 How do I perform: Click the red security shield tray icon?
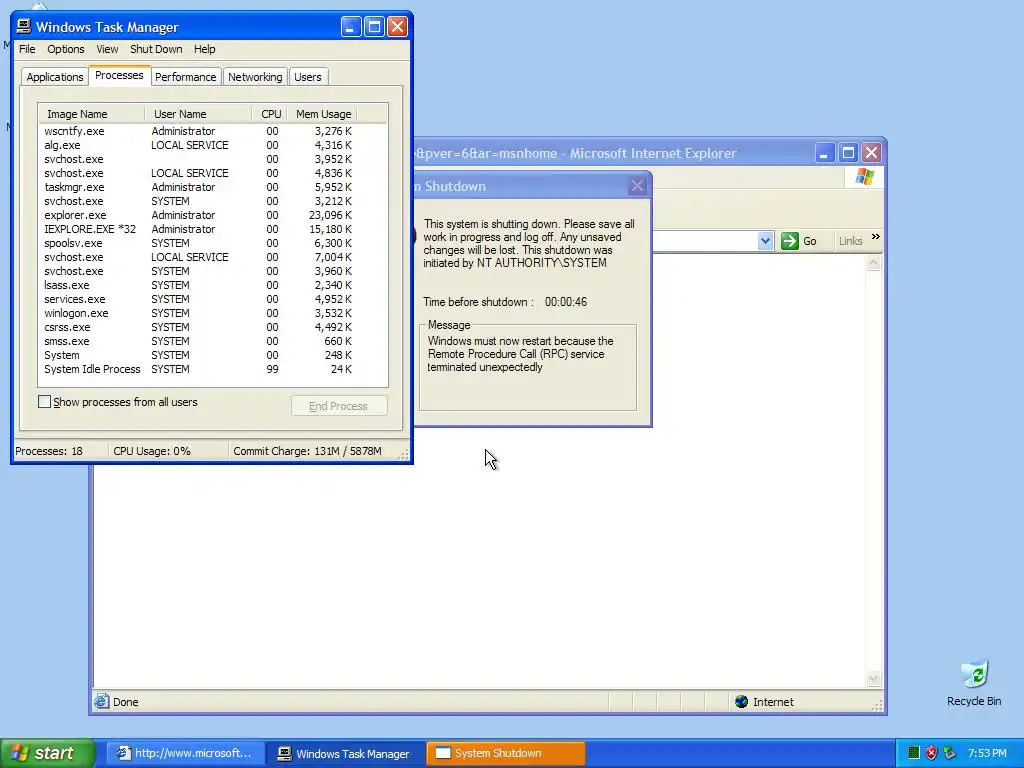[931, 753]
